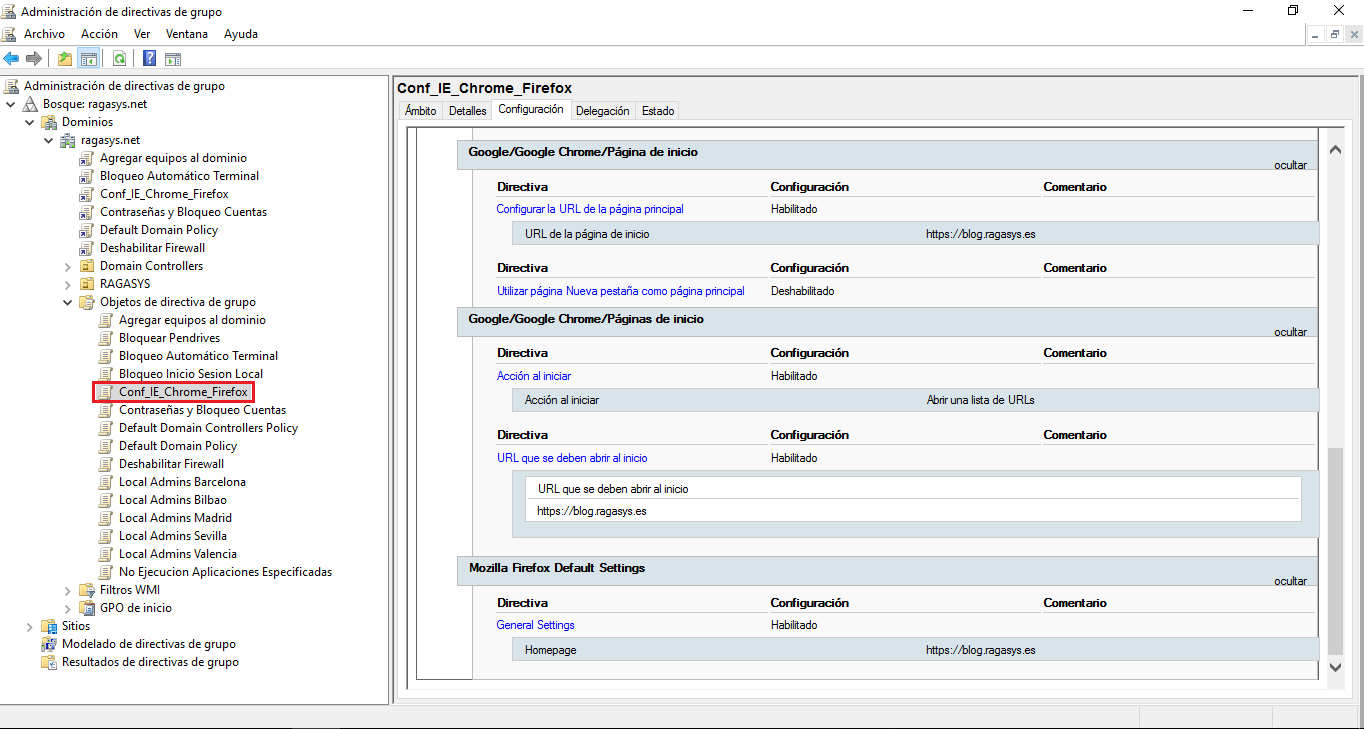Viewport: 1364px width, 729px height.
Task: Click the Up one level folder icon
Action: click(65, 58)
